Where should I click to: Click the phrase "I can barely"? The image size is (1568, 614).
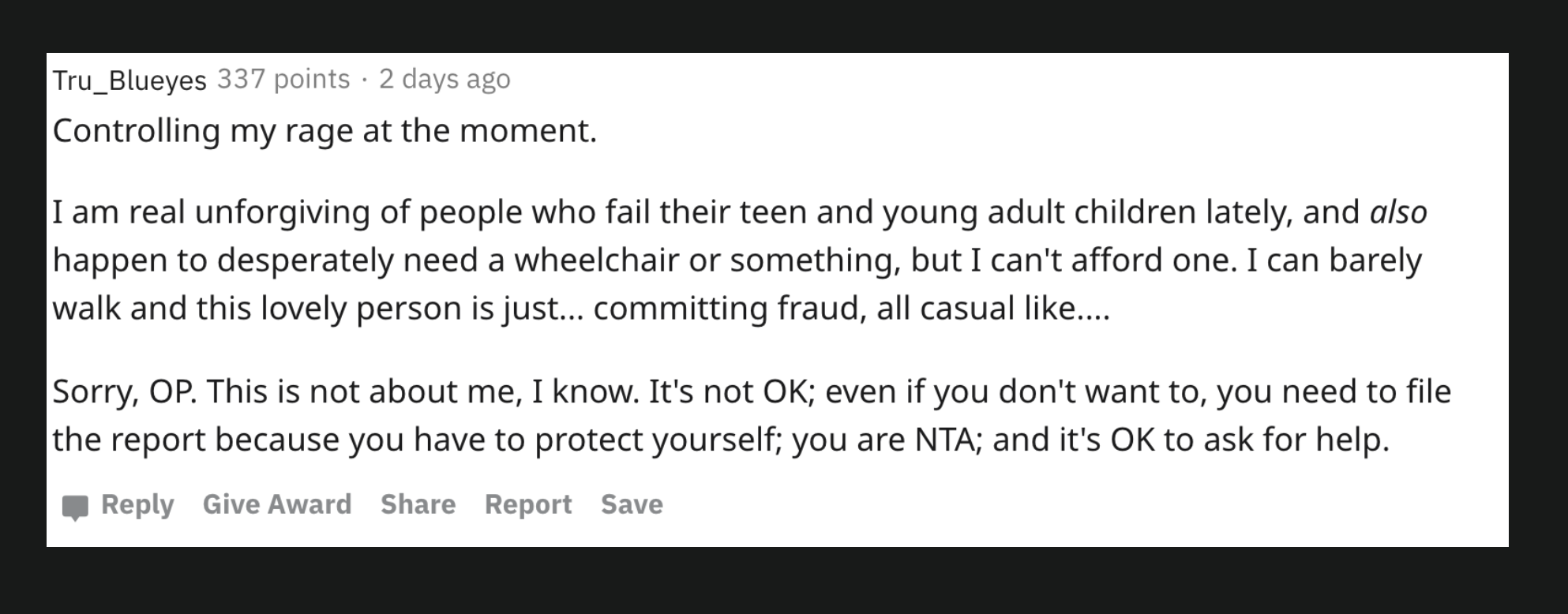(1334, 260)
